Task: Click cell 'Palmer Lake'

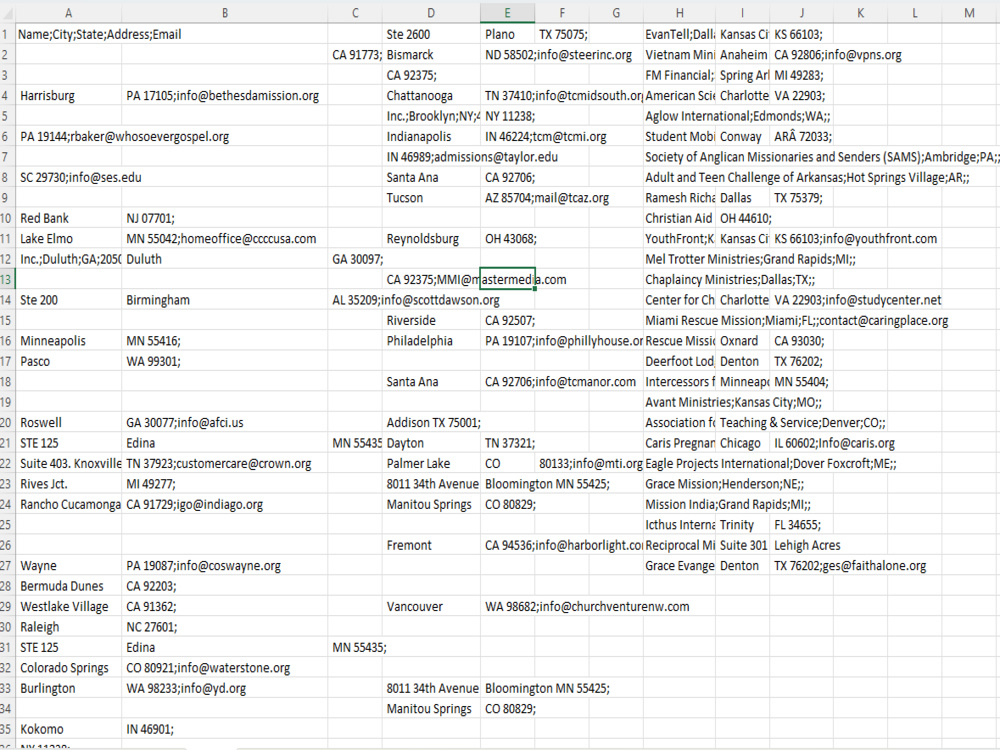Action: pos(431,464)
